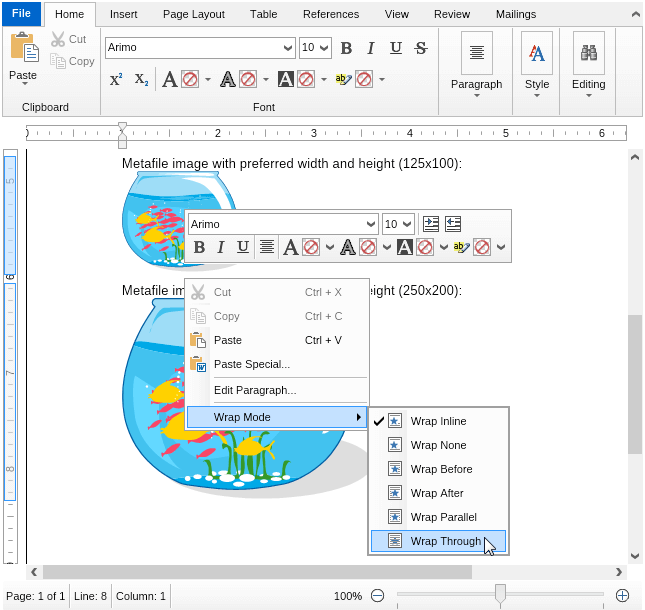This screenshot has width=645, height=610.
Task: Expand the font size dropdown in floating toolbar
Action: point(407,224)
